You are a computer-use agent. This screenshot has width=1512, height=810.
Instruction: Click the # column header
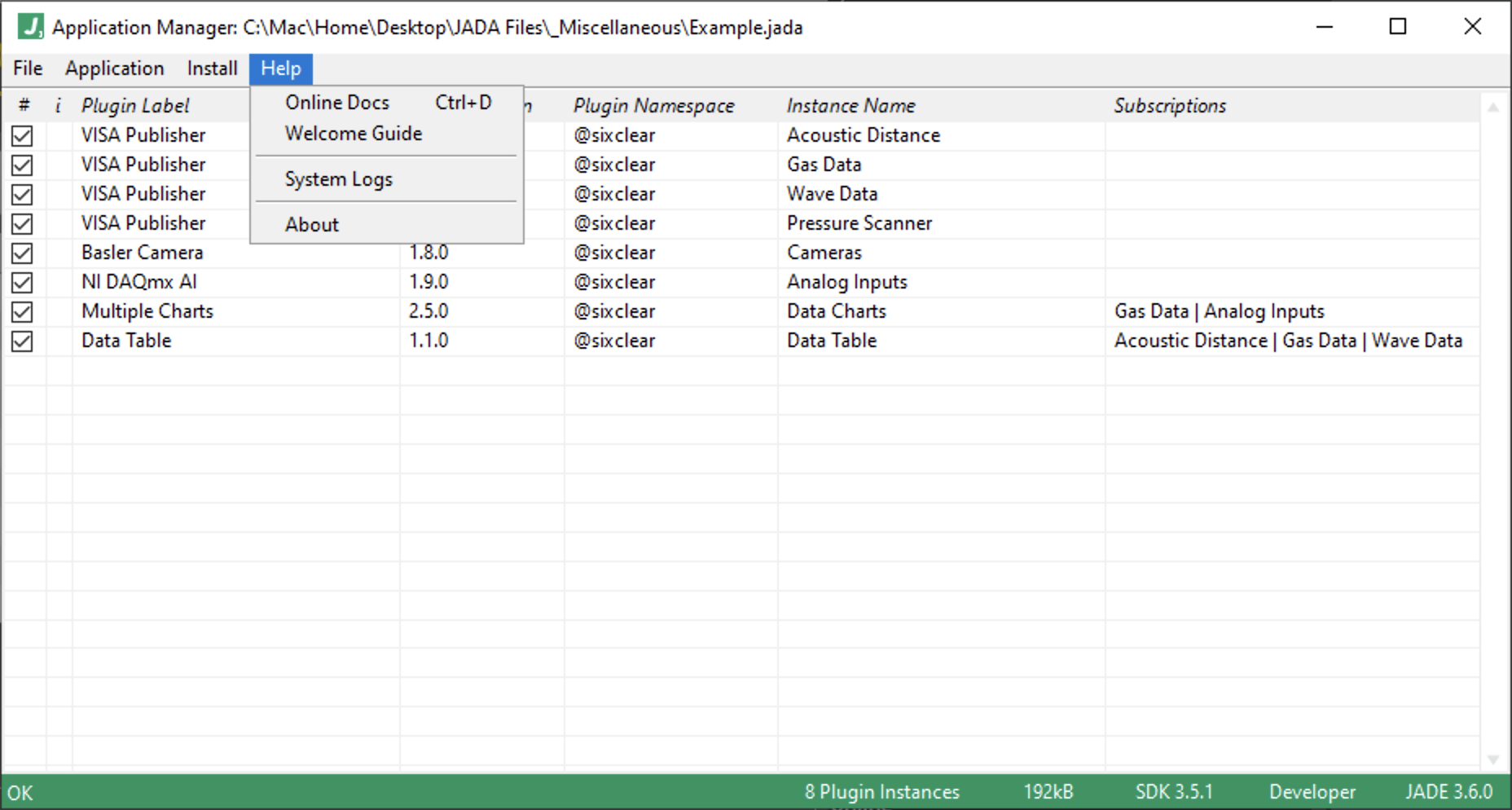pyautogui.click(x=24, y=106)
